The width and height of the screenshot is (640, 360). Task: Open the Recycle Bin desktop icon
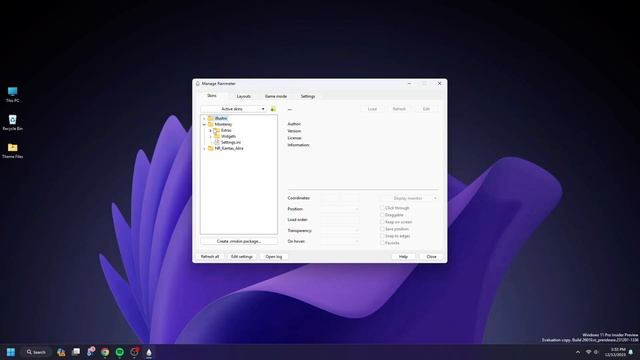12,122
